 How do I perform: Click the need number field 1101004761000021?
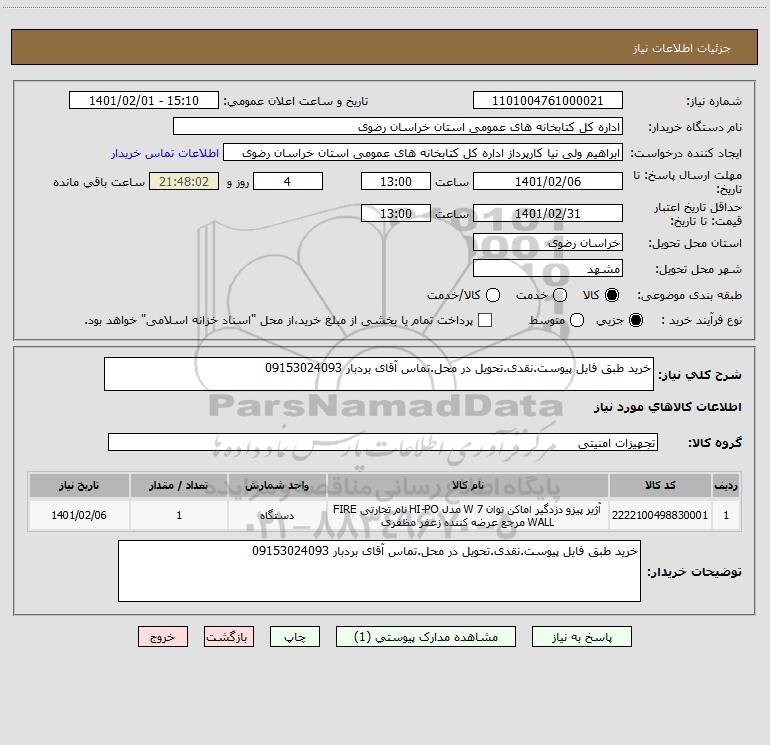548,101
